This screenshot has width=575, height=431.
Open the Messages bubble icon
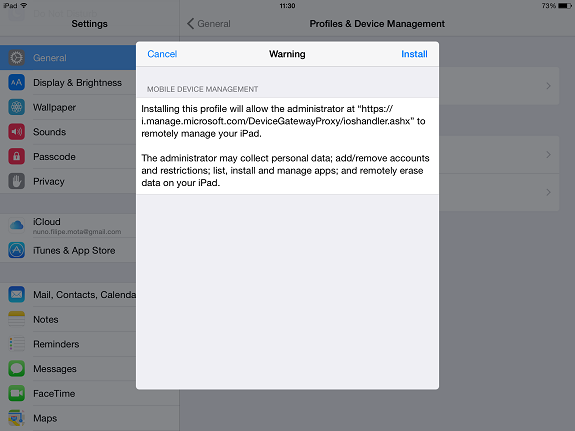point(17,369)
